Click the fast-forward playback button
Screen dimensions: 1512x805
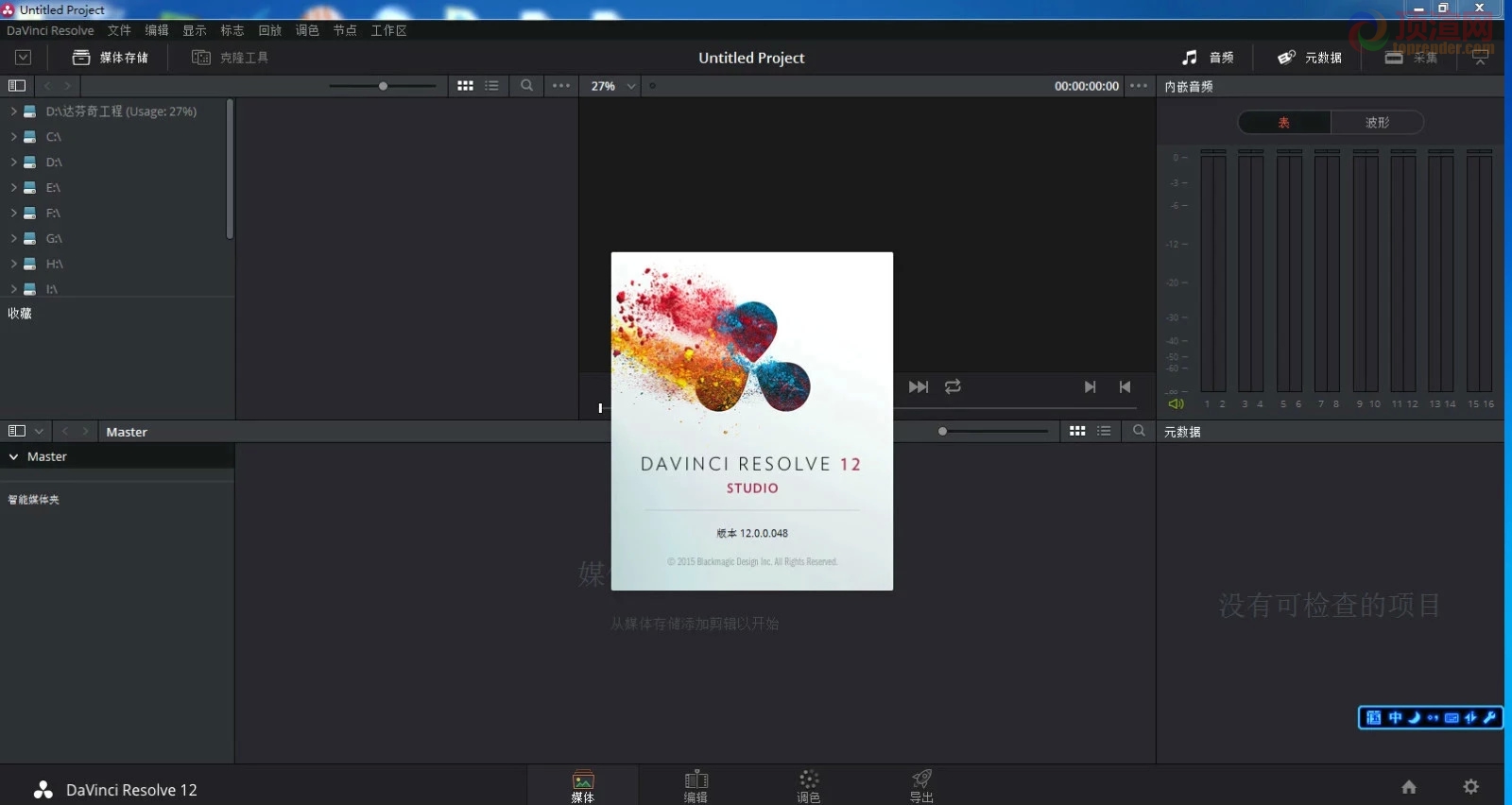pos(919,386)
